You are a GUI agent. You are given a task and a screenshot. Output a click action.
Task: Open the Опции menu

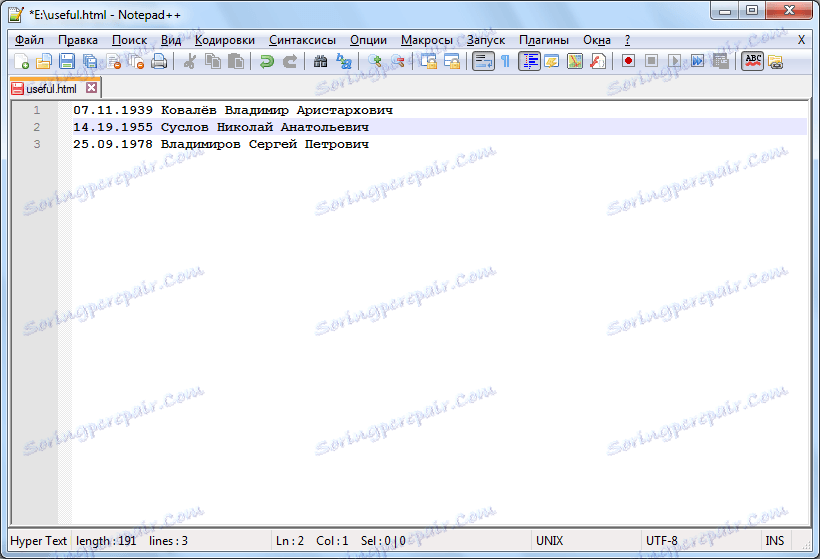pos(368,40)
